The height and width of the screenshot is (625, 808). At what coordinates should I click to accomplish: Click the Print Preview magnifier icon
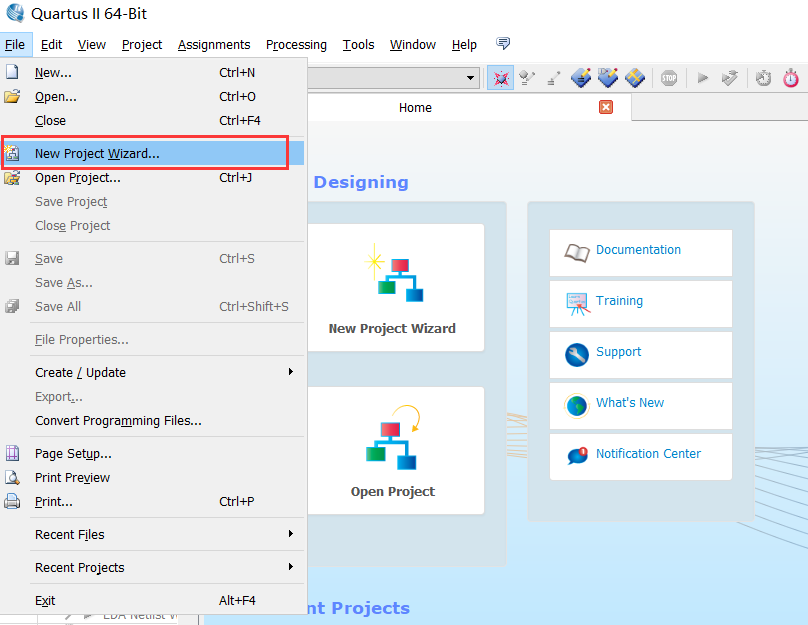click(12, 478)
